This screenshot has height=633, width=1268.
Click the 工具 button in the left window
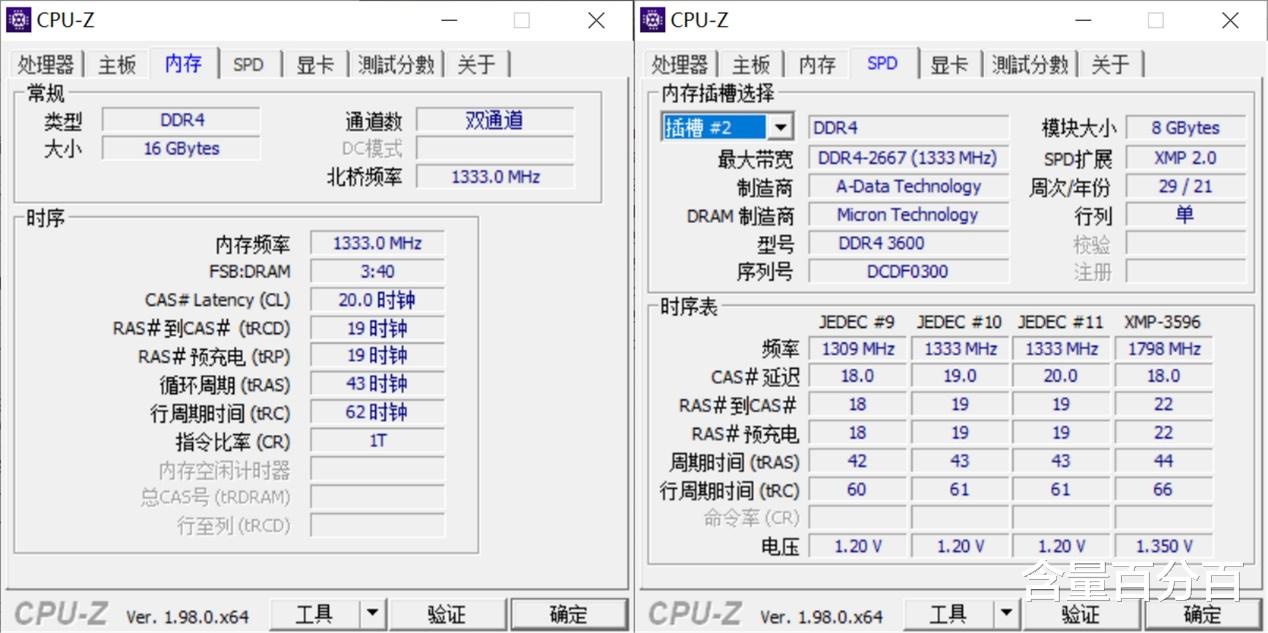tap(317, 614)
